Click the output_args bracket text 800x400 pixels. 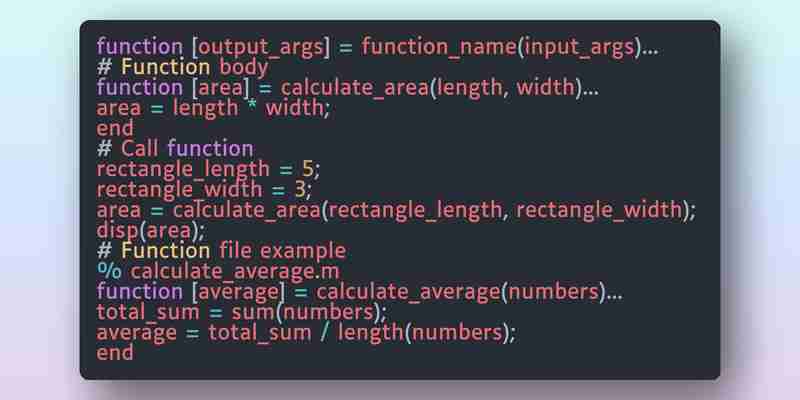coord(260,47)
